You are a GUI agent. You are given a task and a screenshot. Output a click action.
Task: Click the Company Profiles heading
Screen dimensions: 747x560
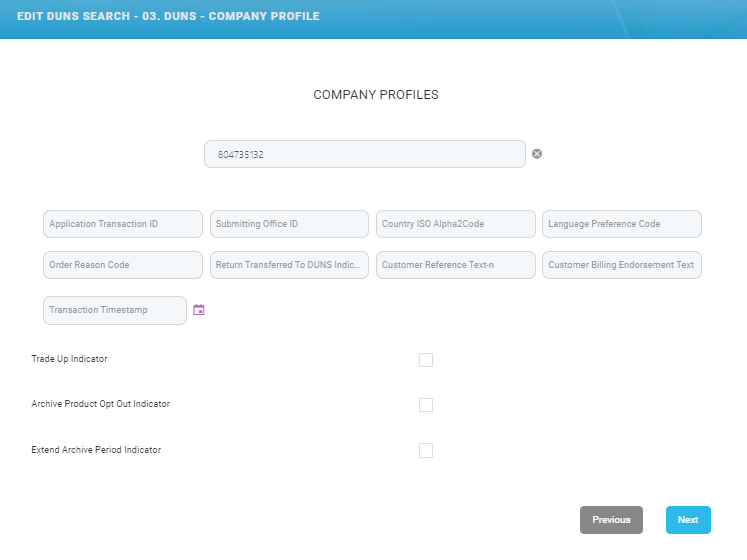(376, 95)
